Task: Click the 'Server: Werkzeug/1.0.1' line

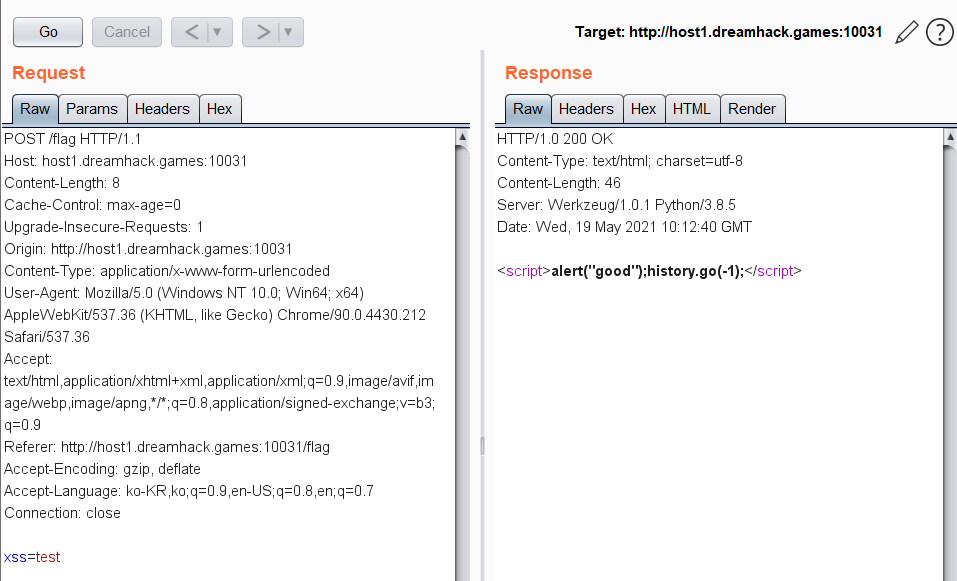Action: pyautogui.click(x=616, y=205)
